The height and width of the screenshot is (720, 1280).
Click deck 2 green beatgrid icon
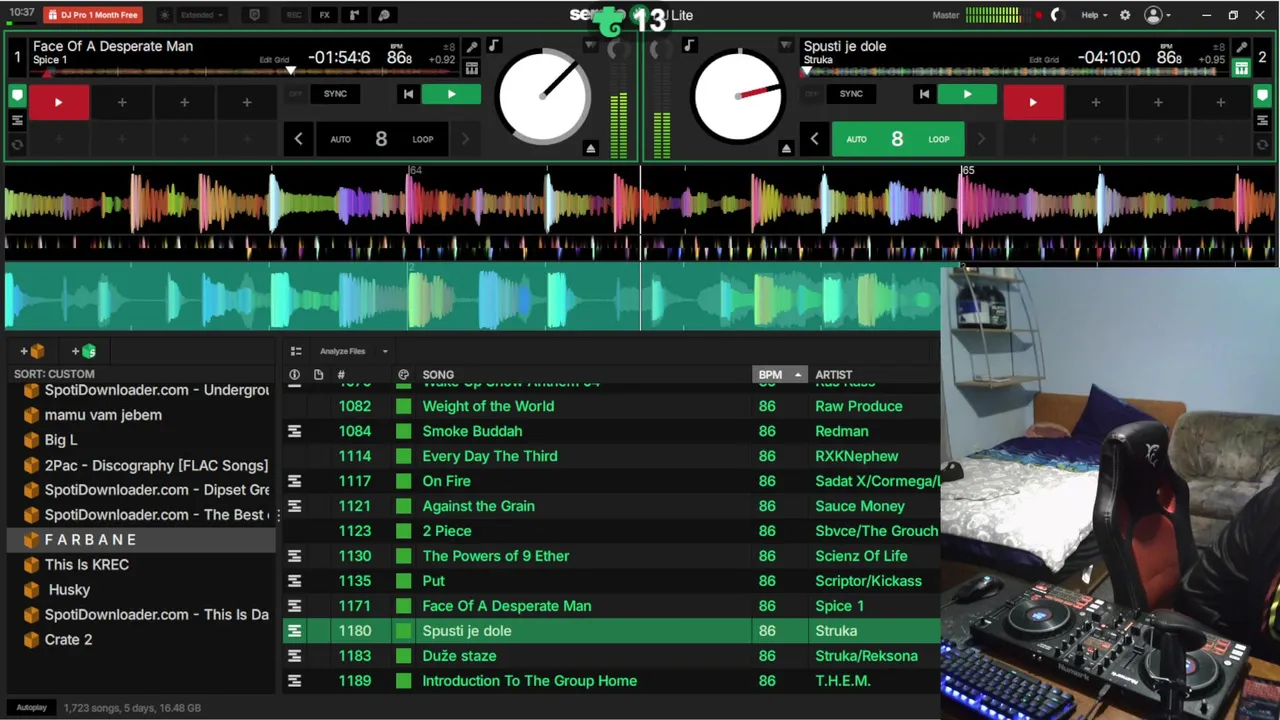coord(1241,68)
